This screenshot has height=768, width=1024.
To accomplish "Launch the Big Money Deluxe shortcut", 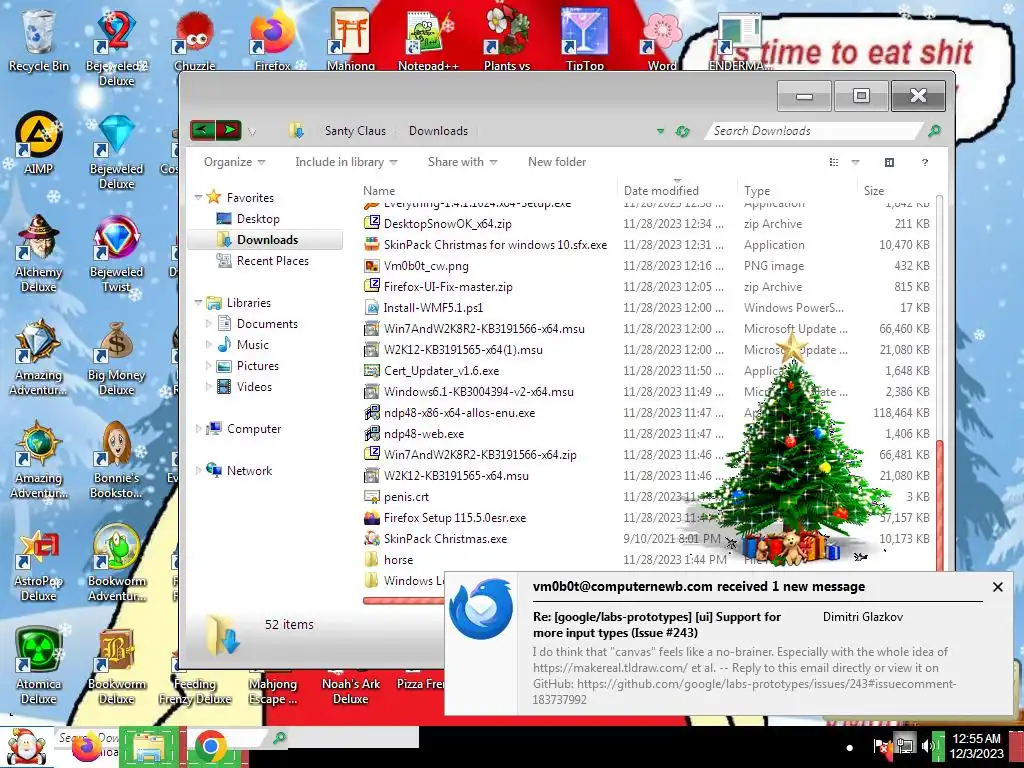I will pos(116,358).
